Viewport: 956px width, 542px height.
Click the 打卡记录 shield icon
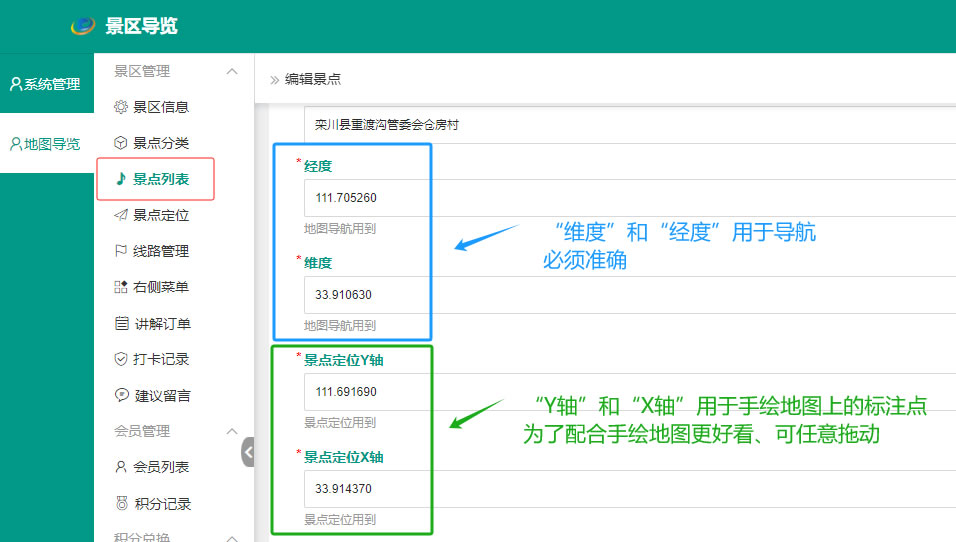[x=121, y=359]
